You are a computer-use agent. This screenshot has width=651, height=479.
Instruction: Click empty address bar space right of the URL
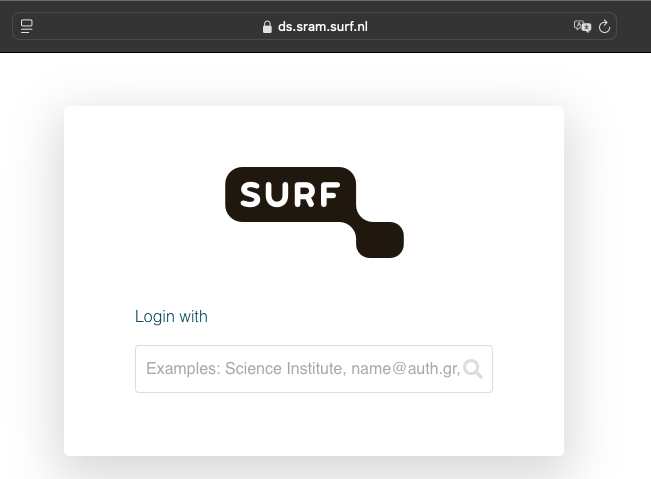point(469,27)
